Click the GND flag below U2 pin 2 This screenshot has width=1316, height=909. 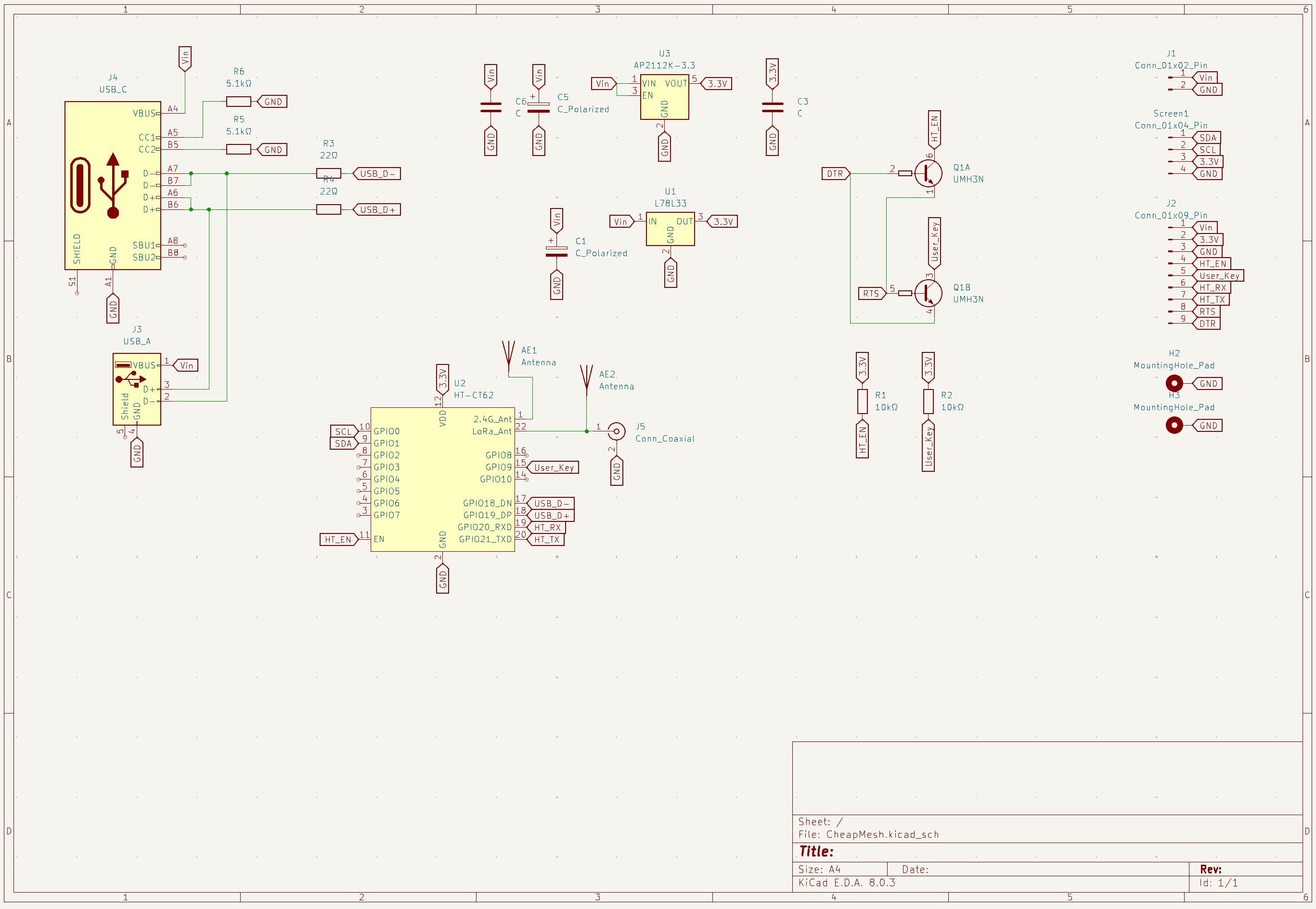click(442, 579)
